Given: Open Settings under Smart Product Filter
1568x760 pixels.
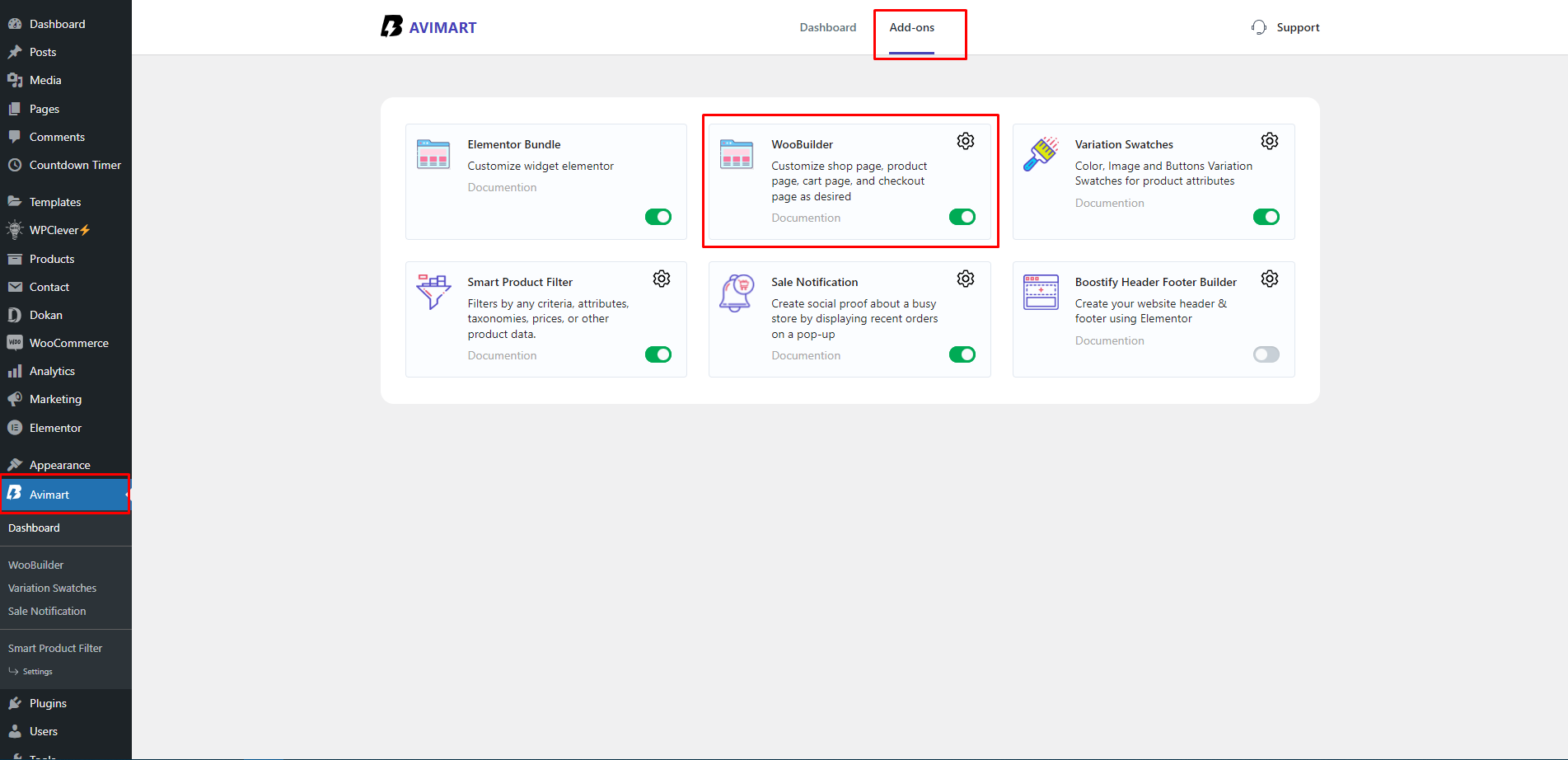Looking at the screenshot, I should [37, 672].
